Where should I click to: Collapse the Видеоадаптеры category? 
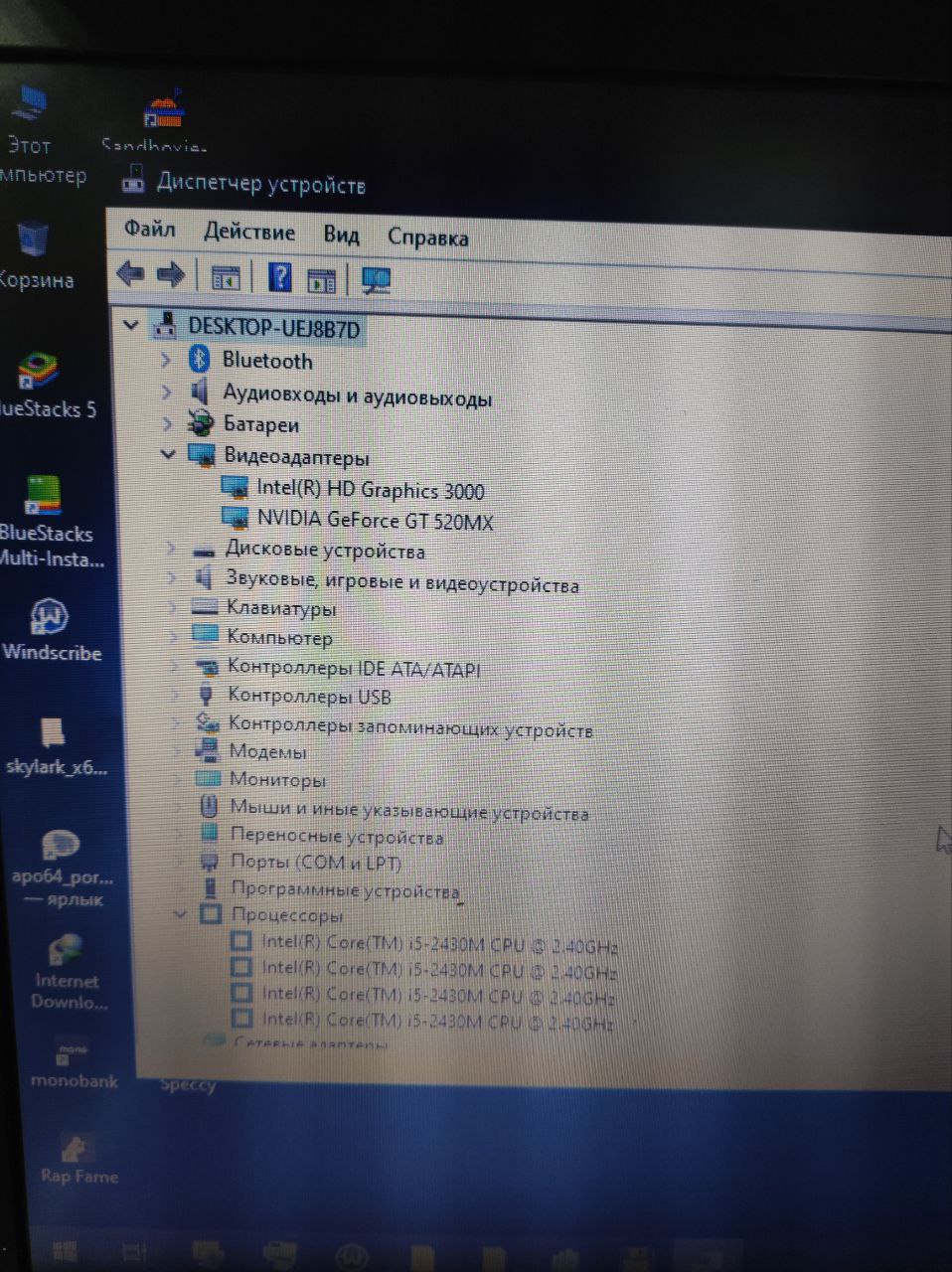[168, 454]
